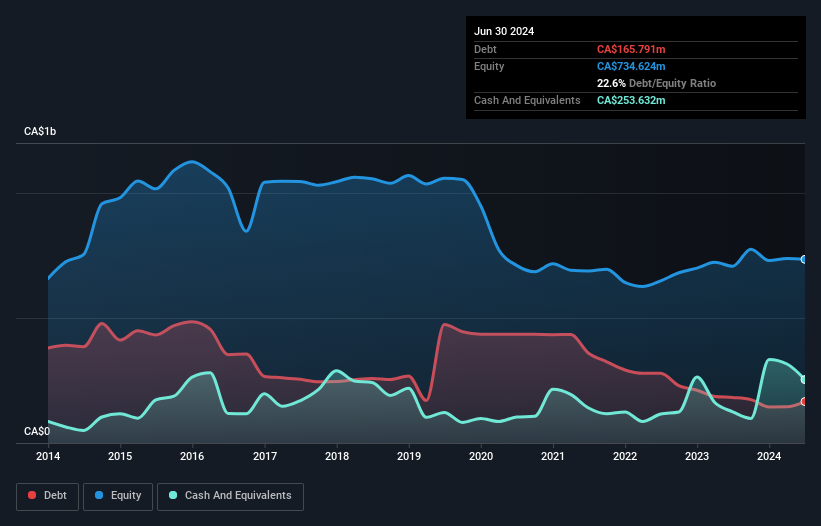Click the Cash And Equivalents label in tooltip
Viewport: 821px width, 526px height.
pos(527,100)
